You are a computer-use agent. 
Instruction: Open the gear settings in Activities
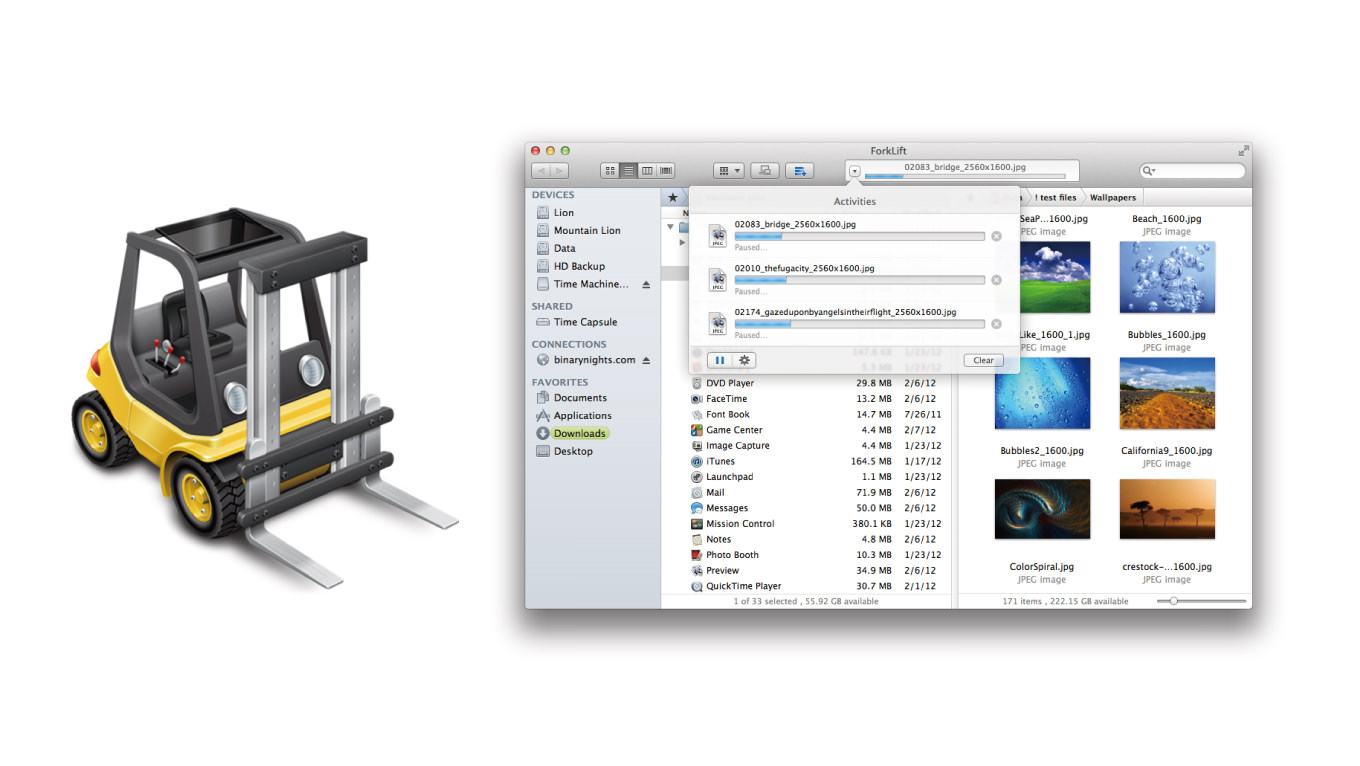744,360
